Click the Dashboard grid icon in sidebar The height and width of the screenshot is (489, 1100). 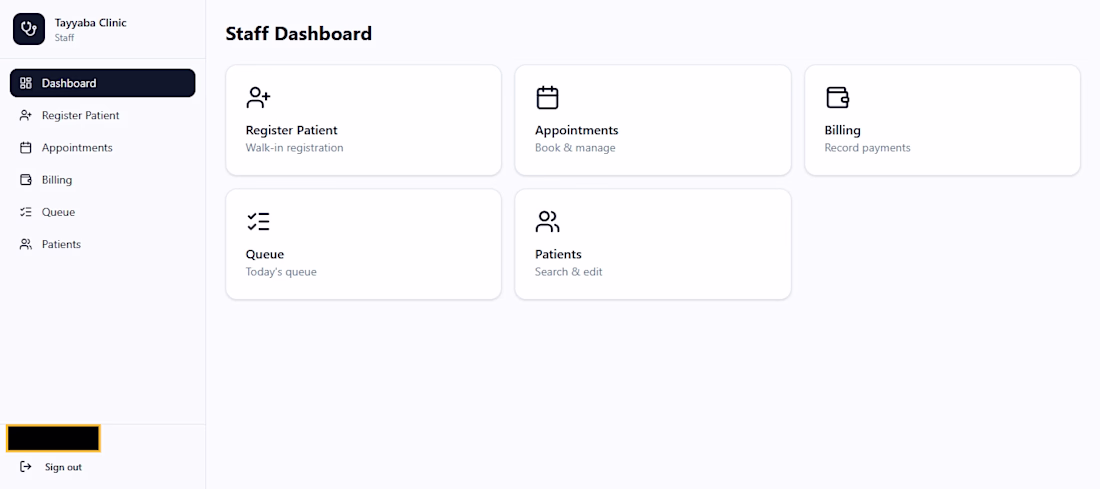click(26, 83)
